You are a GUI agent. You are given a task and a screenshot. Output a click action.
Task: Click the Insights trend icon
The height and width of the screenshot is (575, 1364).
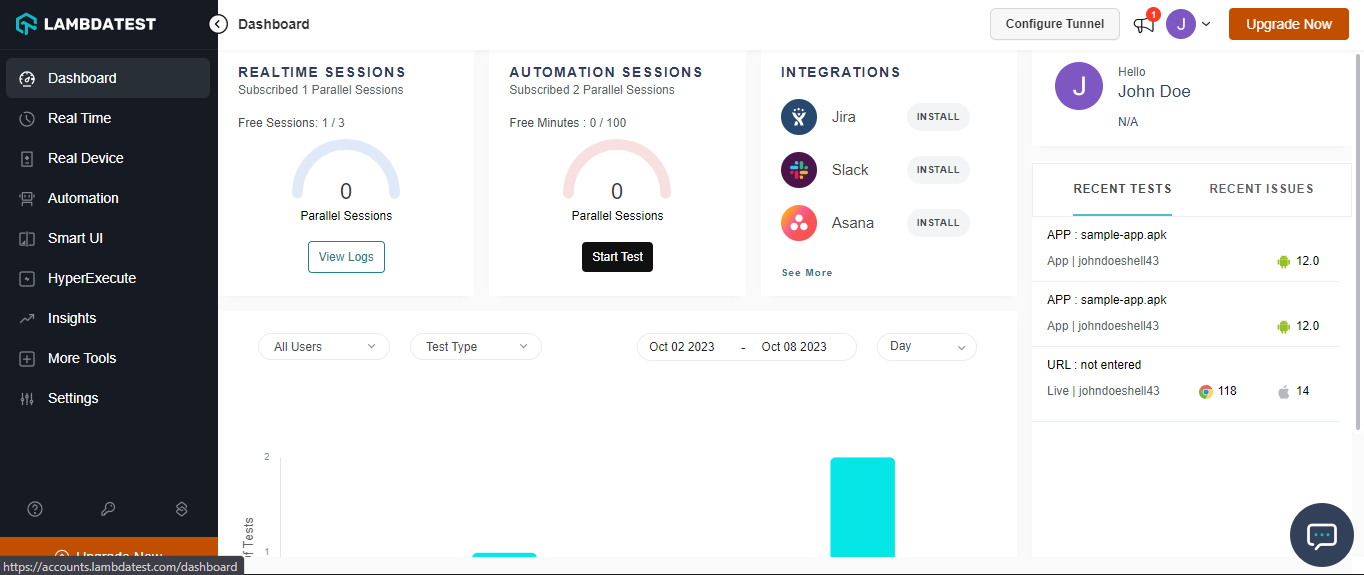pos(28,318)
